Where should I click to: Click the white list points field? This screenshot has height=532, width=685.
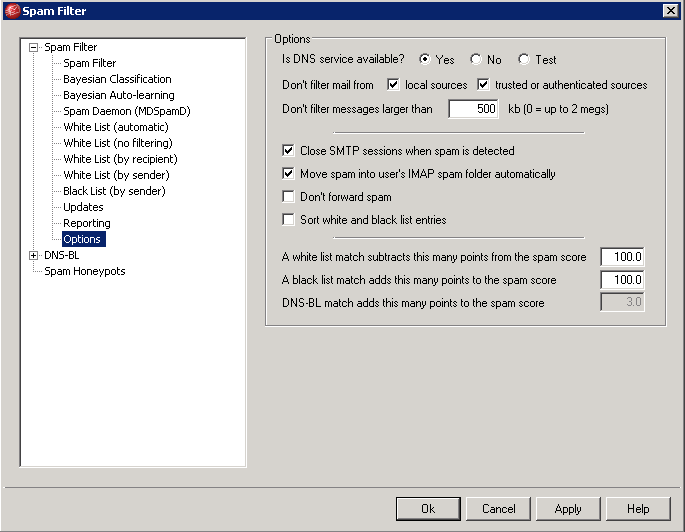click(x=622, y=257)
